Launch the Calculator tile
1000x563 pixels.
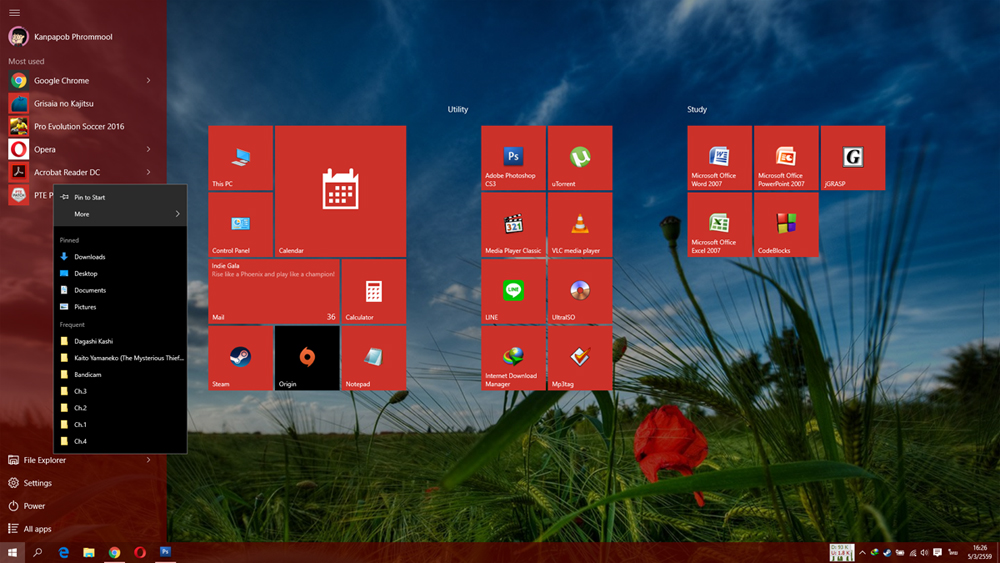pos(374,291)
